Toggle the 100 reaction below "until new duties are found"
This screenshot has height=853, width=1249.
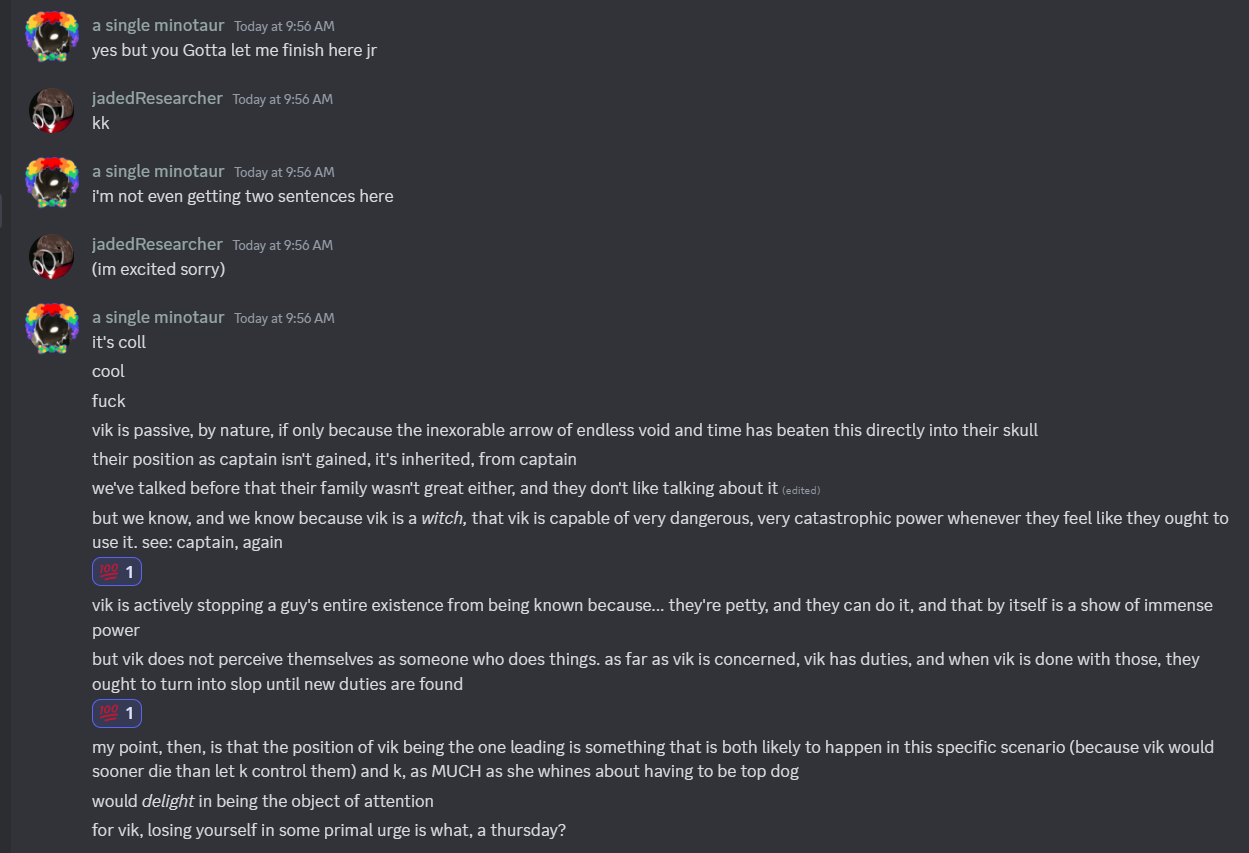(107, 713)
